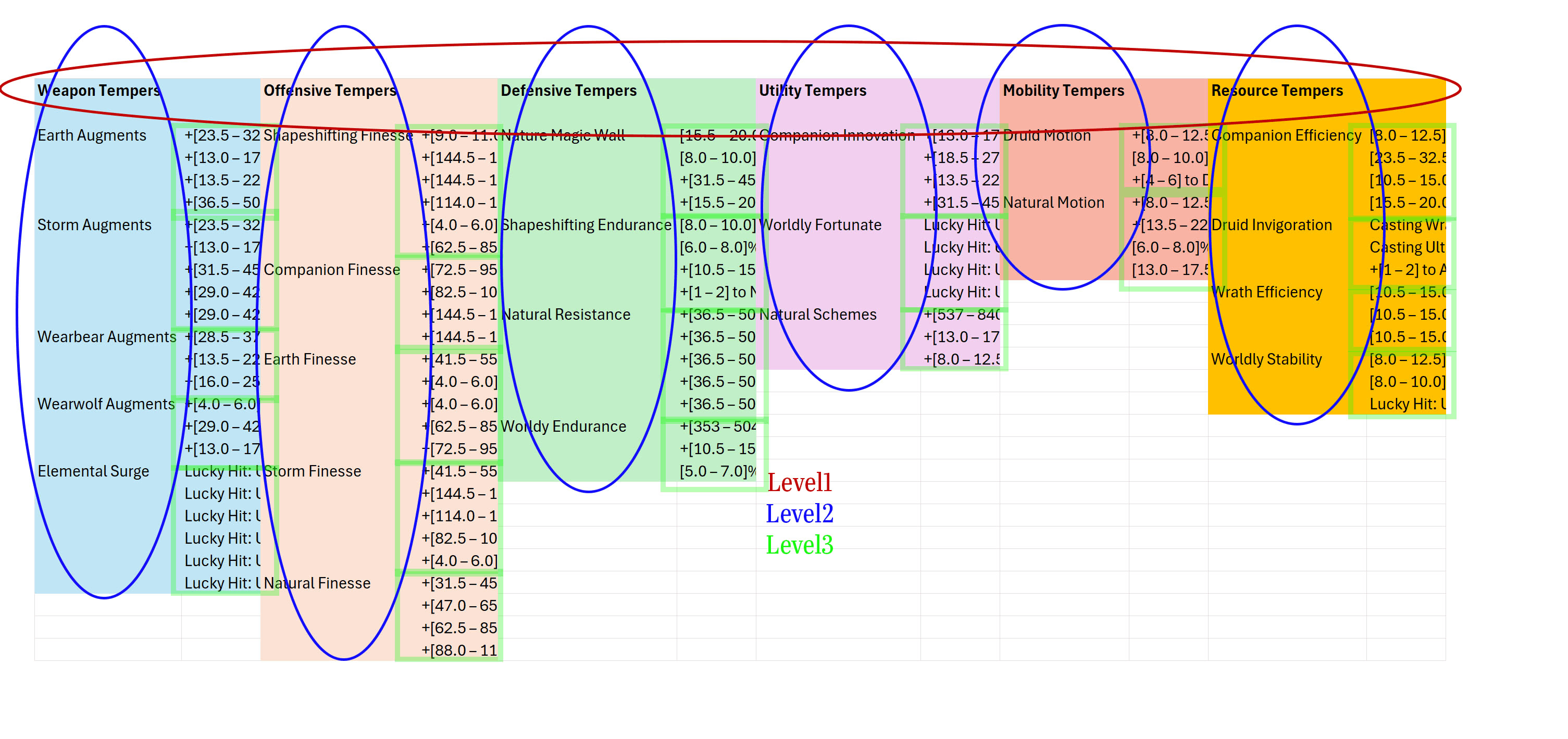The image size is (1568, 739).
Task: Click the +[36.5 – 50 Earth Augments value cell
Action: coord(221,202)
